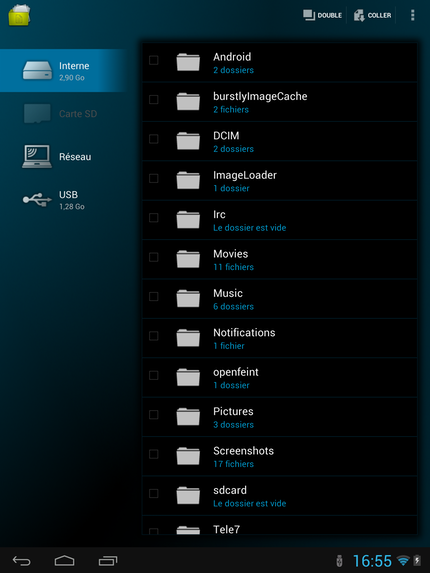Click the USB trident icon
This screenshot has height=573, width=430.
point(37,200)
